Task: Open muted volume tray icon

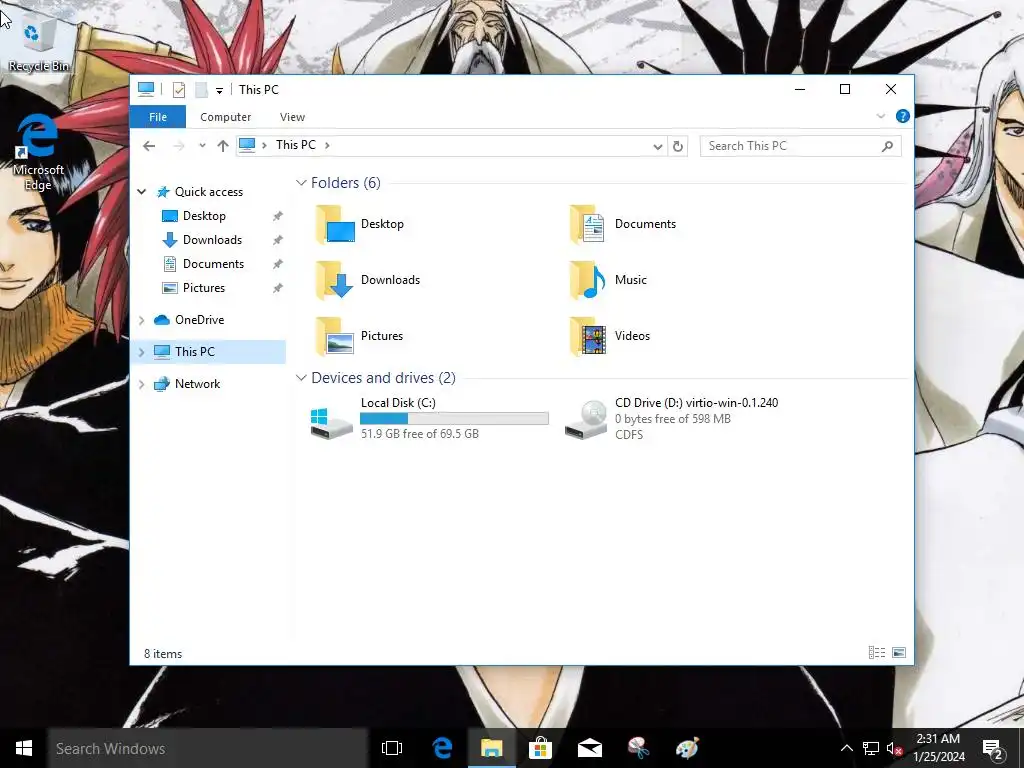Action: tap(894, 748)
